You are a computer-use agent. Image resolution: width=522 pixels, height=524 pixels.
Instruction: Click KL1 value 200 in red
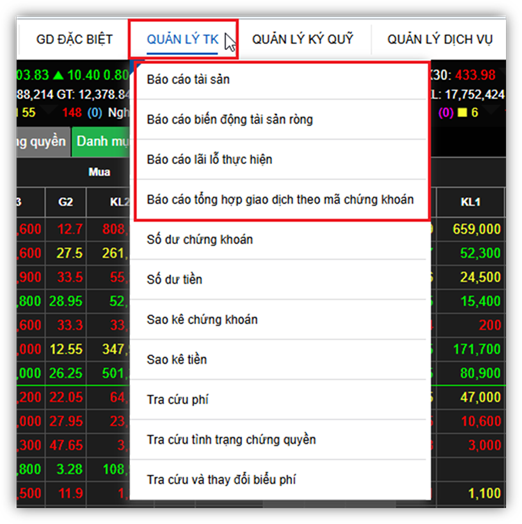(x=490, y=325)
